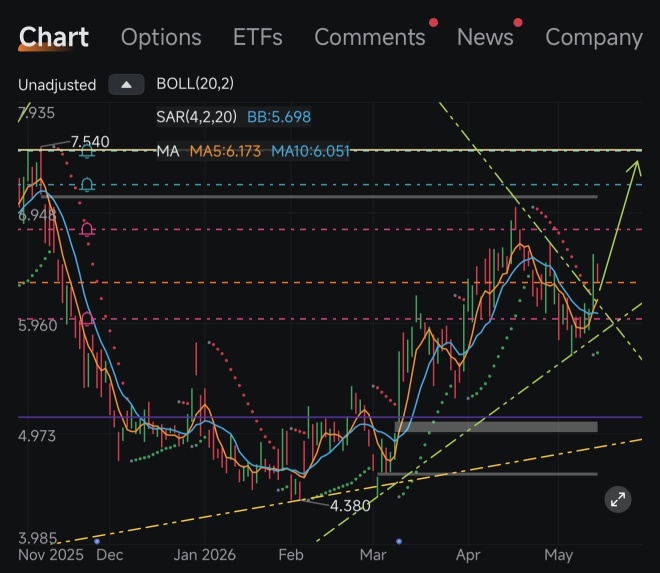The width and height of the screenshot is (660, 573).
Task: Click the purple horizontal support line
Action: 330,417
